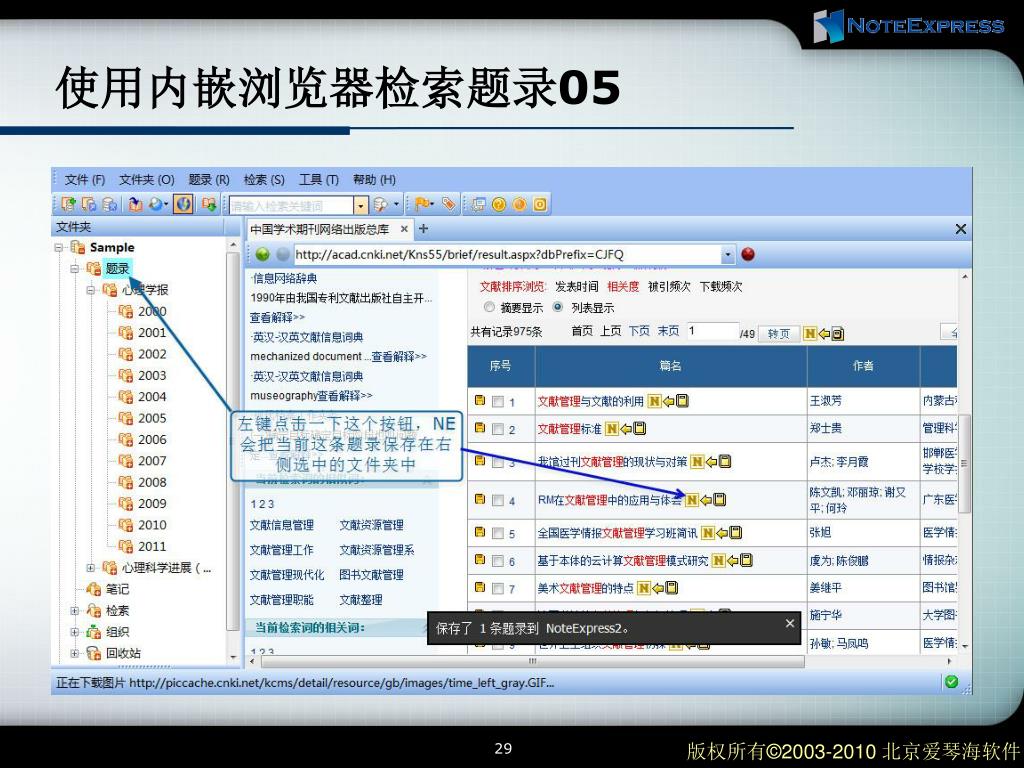Click the gray forward browser button
1024x768 pixels.
coord(283,254)
